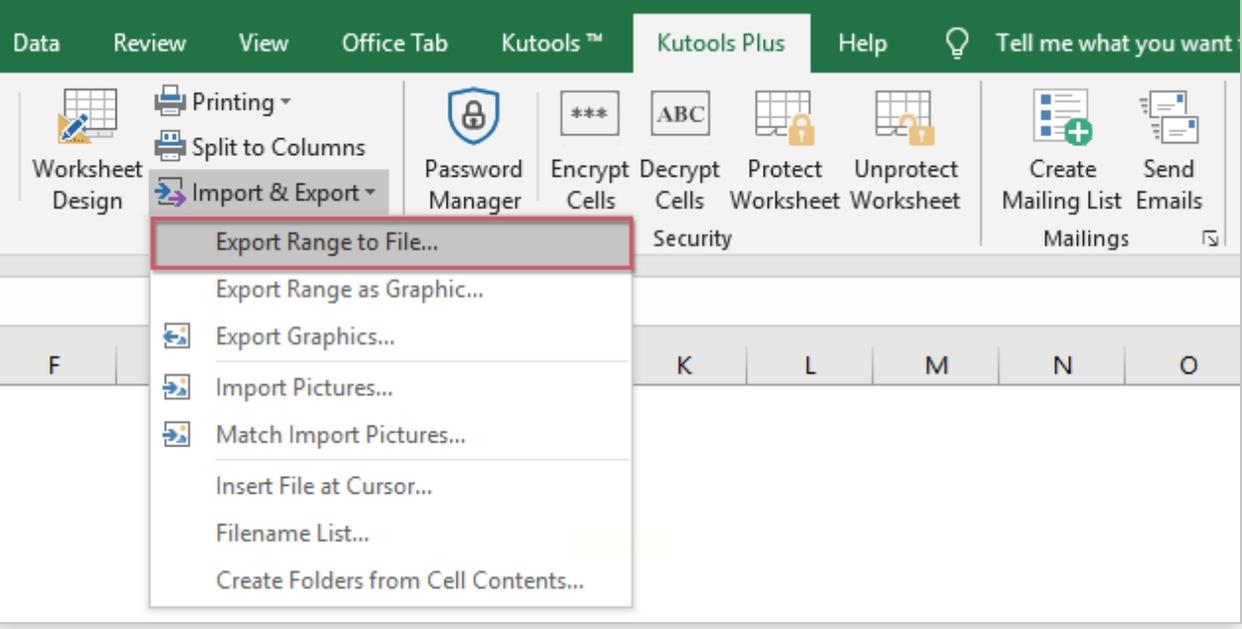Select column F header
1242x629 pixels.
(54, 366)
